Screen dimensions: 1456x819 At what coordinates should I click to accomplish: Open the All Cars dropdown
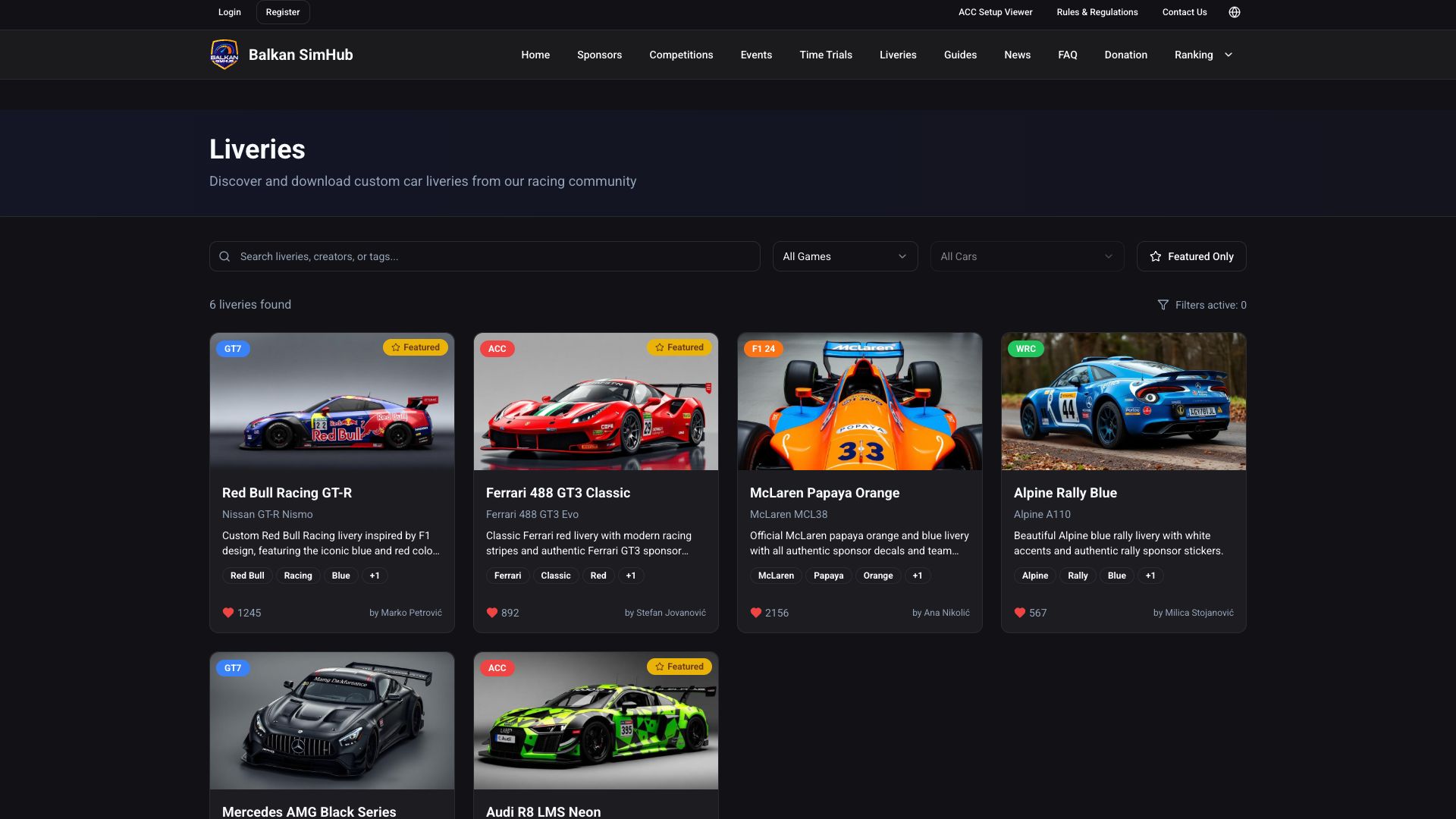[1026, 256]
